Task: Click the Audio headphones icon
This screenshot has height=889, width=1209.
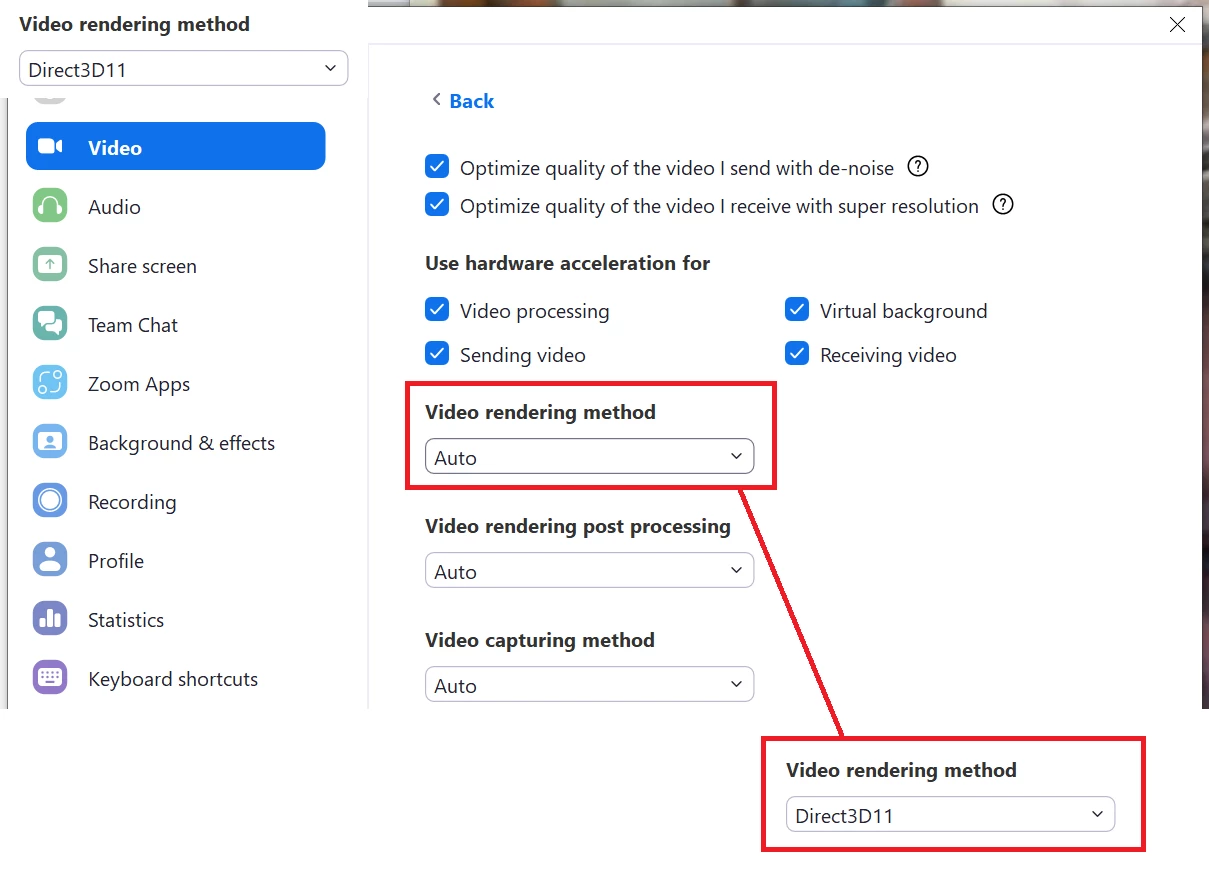Action: point(50,206)
